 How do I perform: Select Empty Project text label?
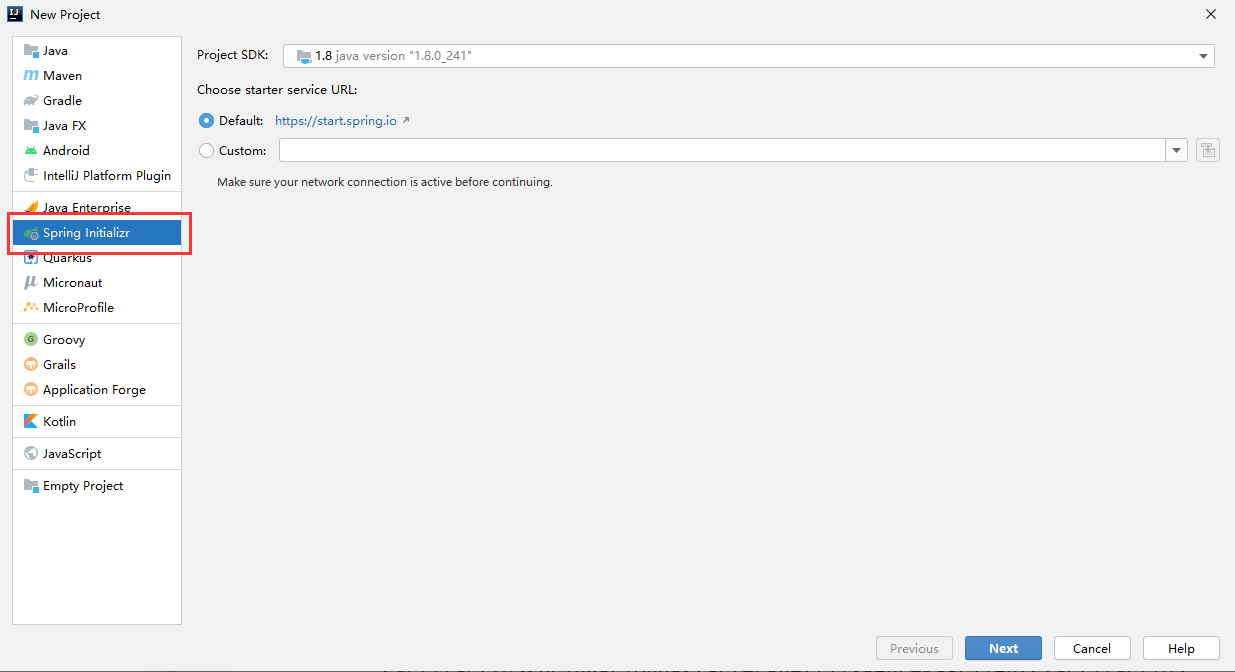(83, 485)
